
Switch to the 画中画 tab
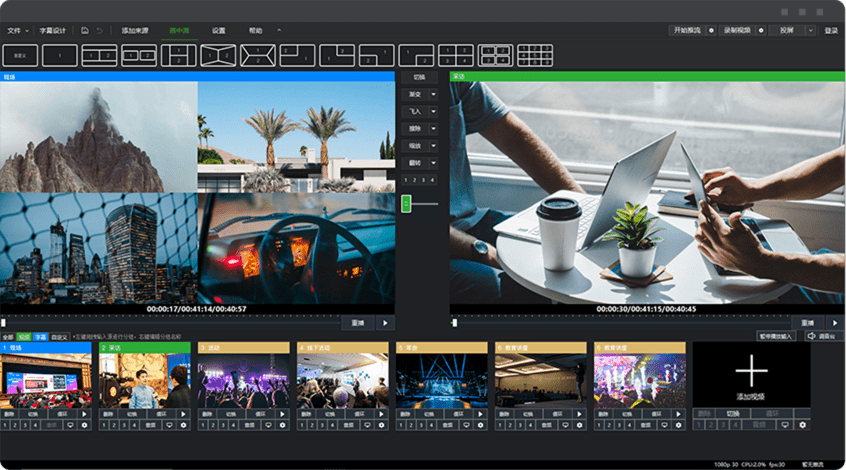(x=181, y=31)
